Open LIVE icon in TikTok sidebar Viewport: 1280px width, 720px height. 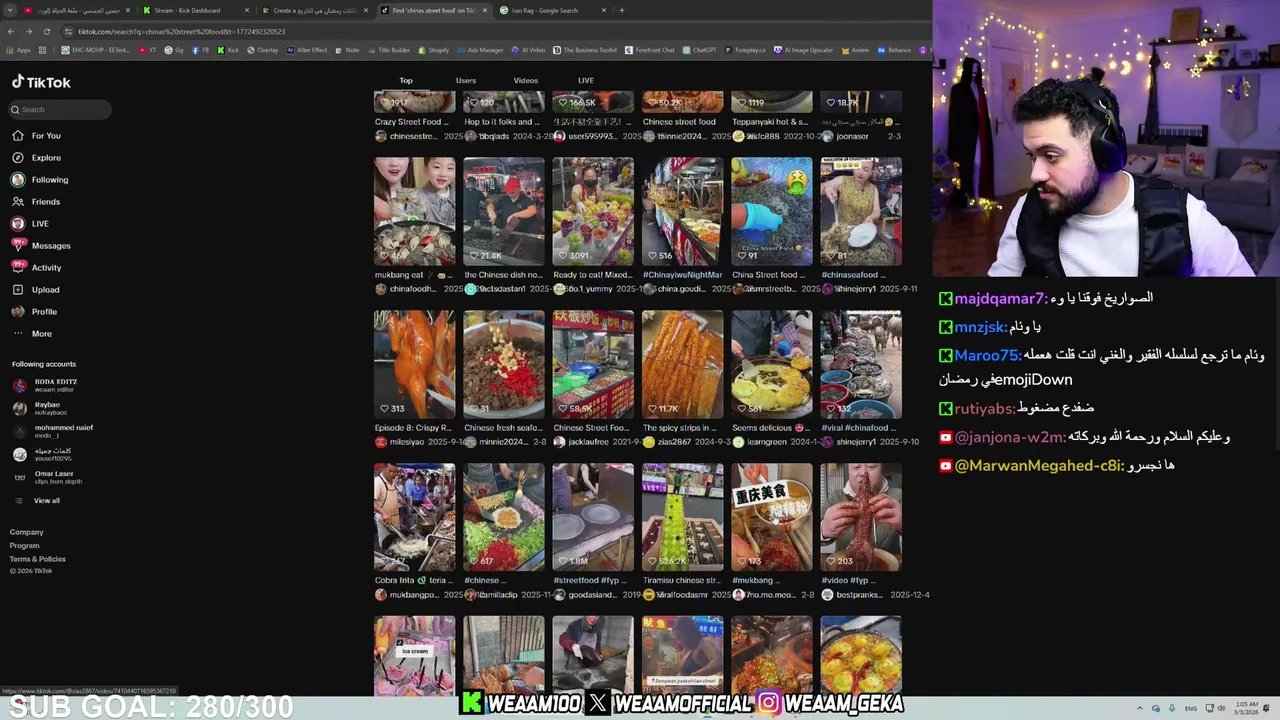(17, 224)
